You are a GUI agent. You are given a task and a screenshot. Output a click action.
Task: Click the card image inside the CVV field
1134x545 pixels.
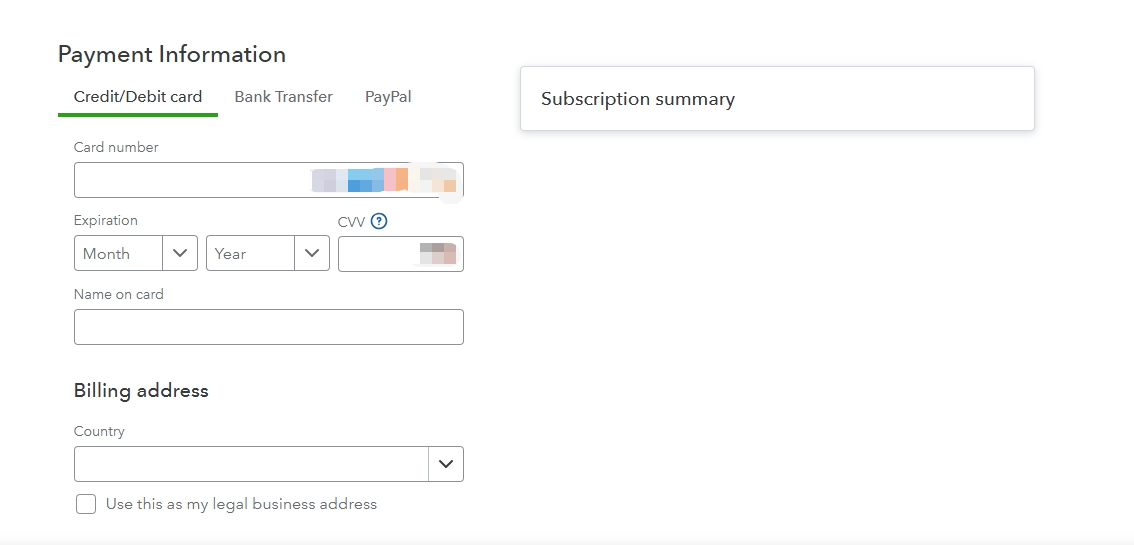(438, 254)
